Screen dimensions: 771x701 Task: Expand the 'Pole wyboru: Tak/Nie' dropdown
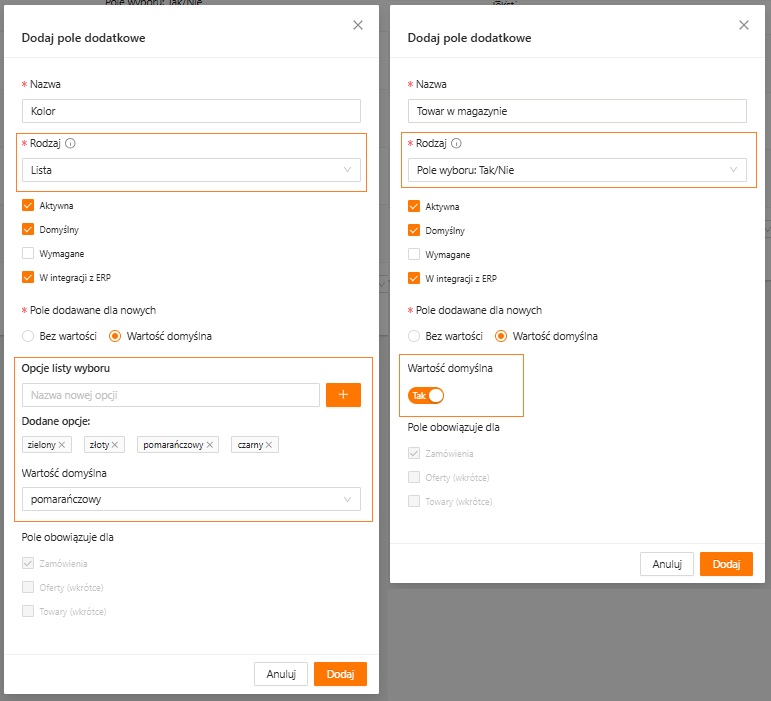(x=576, y=171)
